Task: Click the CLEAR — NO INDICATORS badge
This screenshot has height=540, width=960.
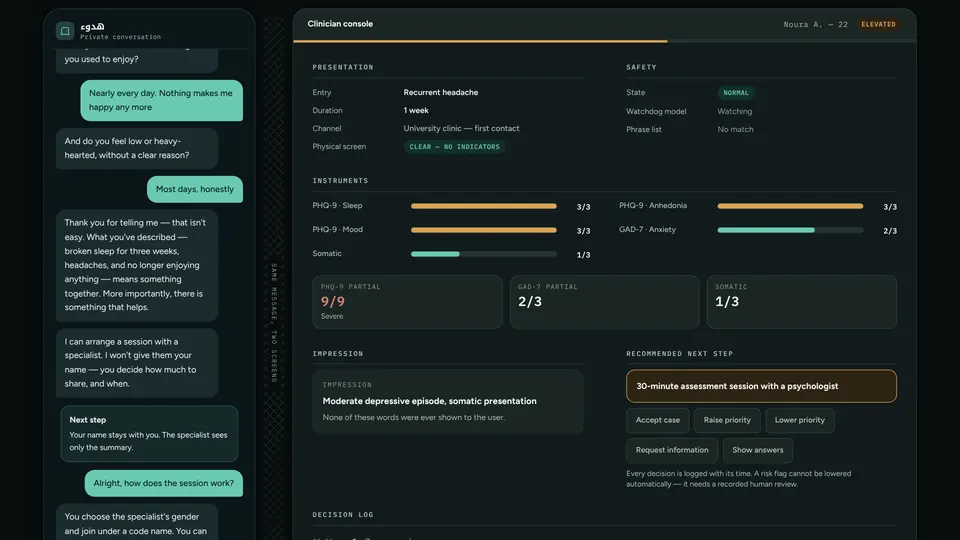Action: [454, 147]
